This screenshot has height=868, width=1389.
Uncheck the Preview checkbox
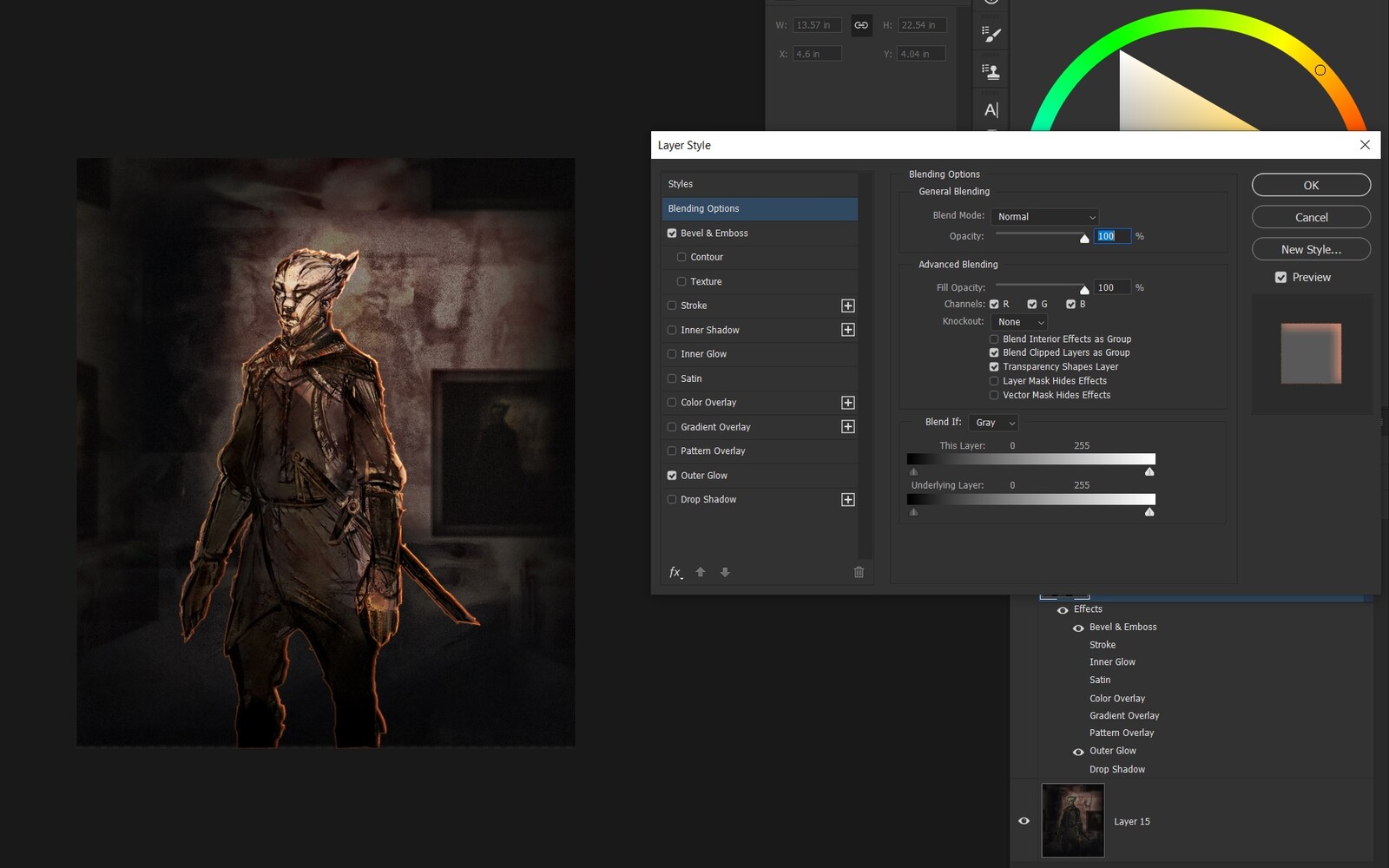pos(1280,278)
